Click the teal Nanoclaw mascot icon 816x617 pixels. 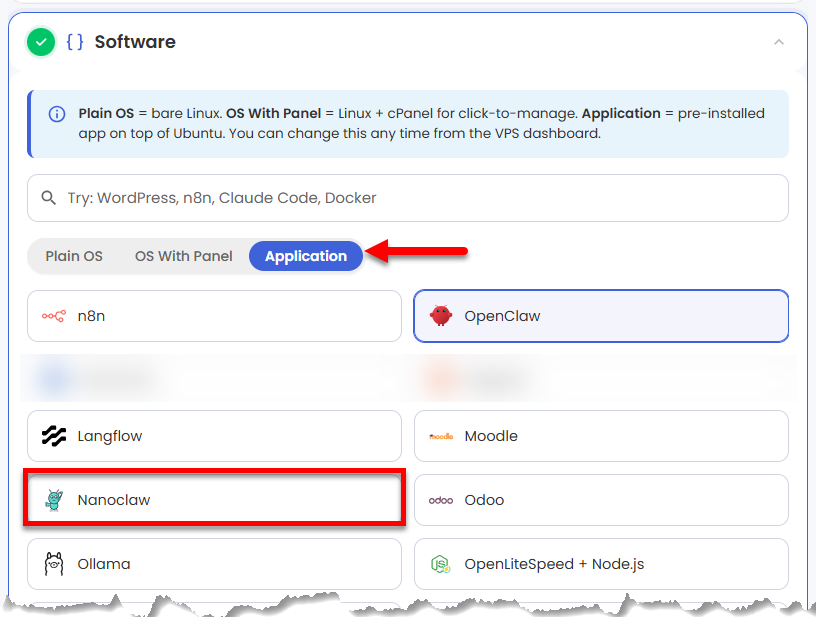(54, 500)
